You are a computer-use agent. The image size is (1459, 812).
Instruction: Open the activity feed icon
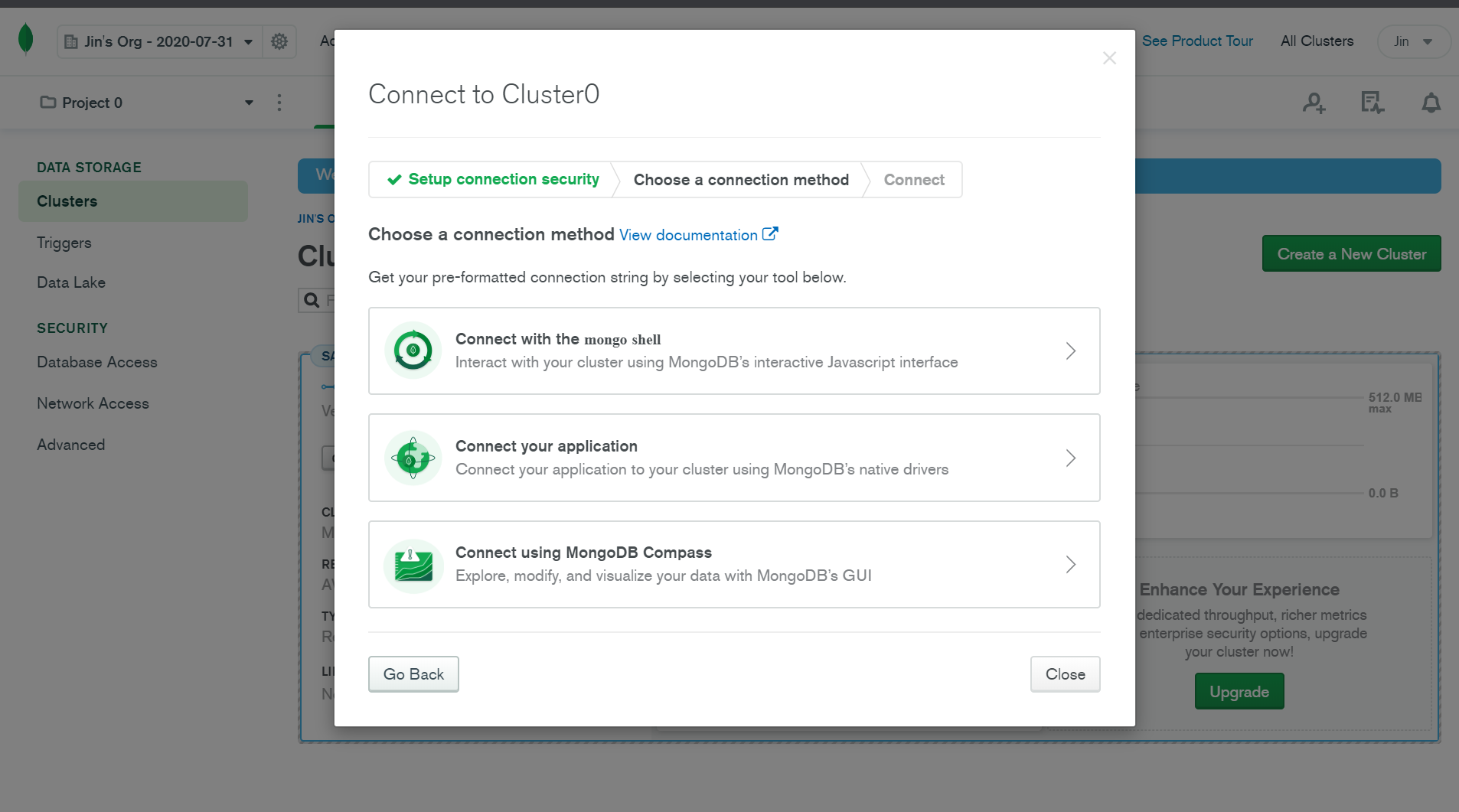pos(1371,102)
